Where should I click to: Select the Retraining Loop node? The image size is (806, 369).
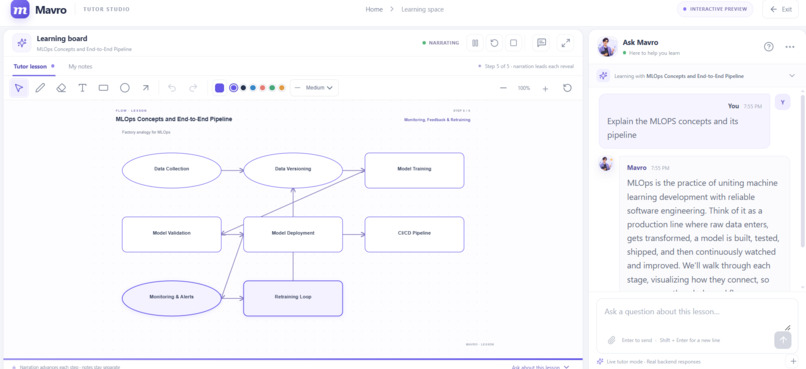click(293, 298)
